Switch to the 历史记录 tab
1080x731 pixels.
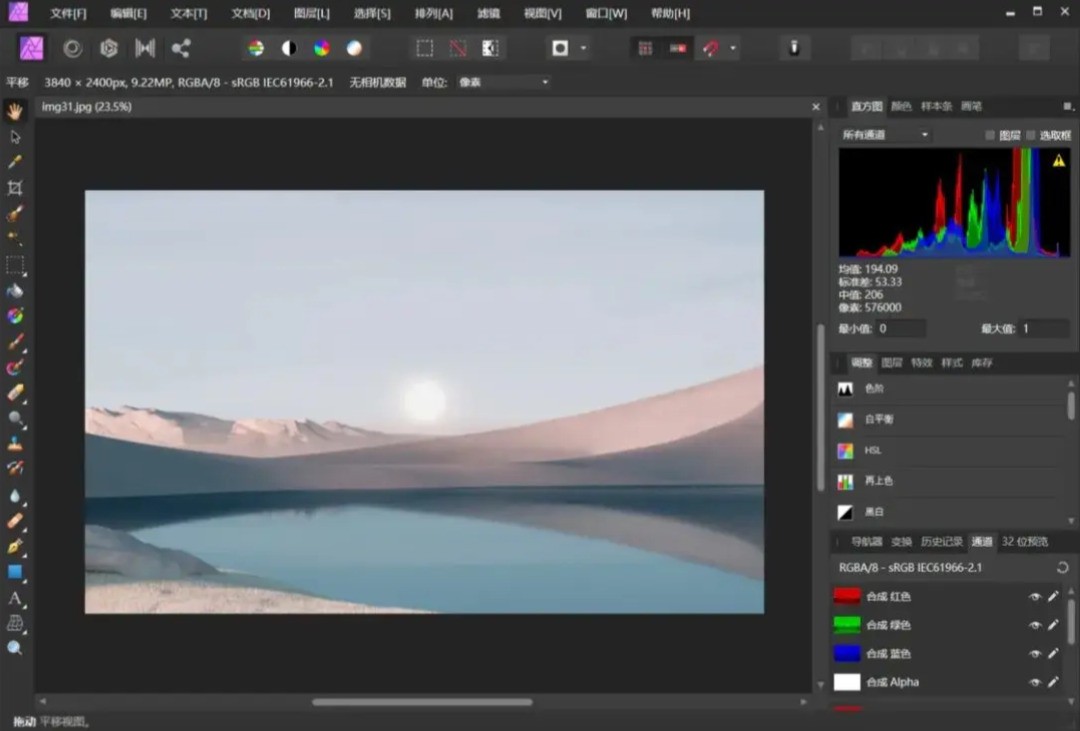tap(941, 542)
